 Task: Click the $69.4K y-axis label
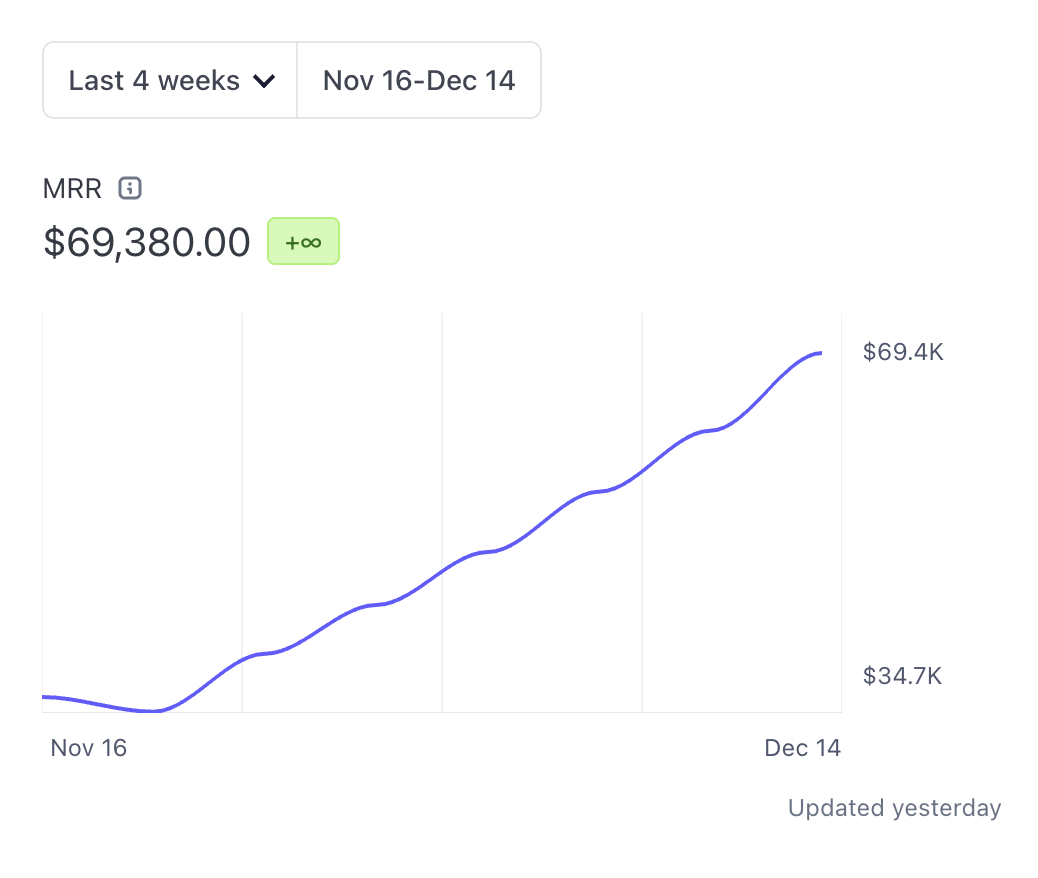pyautogui.click(x=903, y=352)
